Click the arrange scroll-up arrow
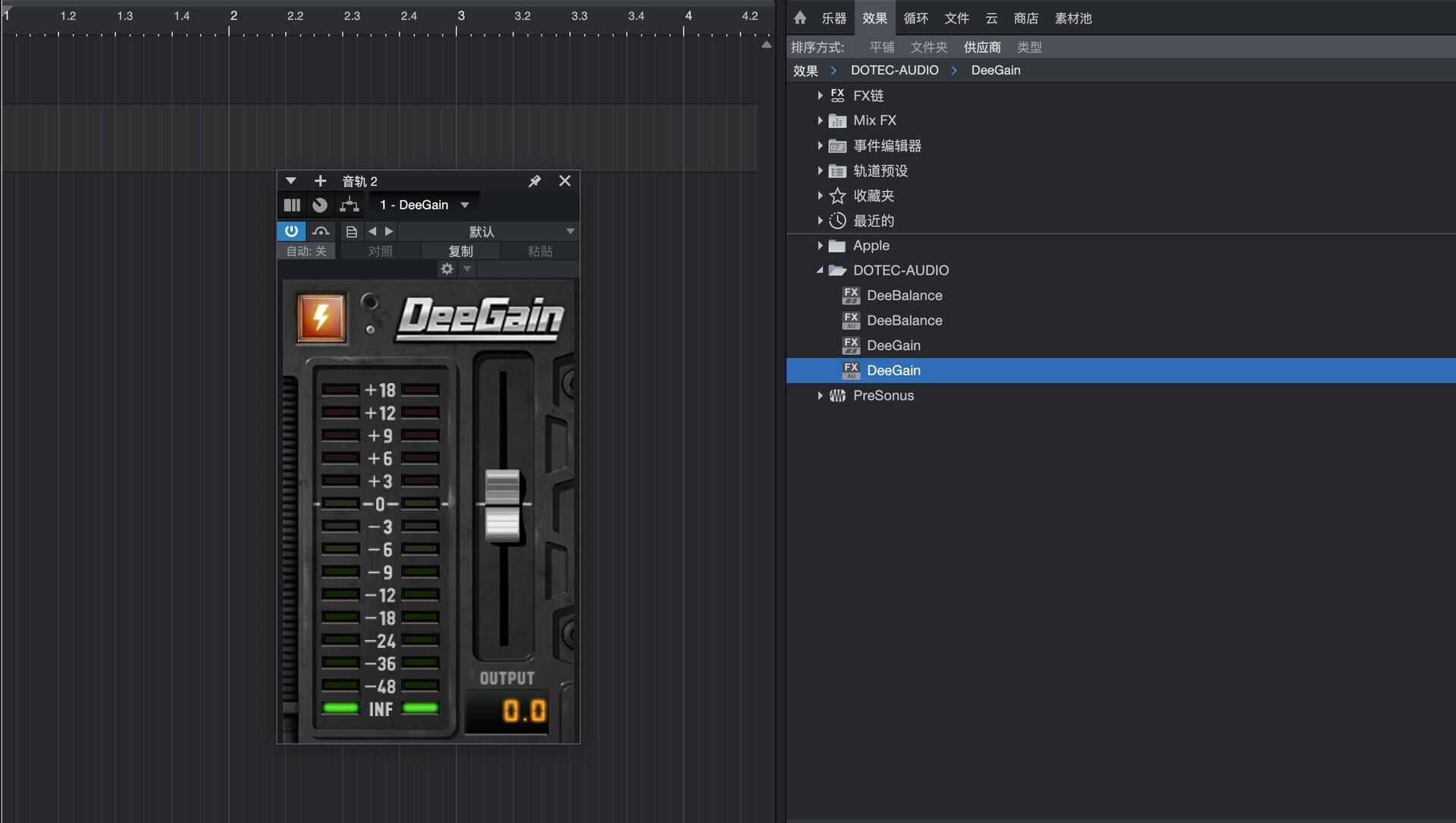 point(766,45)
